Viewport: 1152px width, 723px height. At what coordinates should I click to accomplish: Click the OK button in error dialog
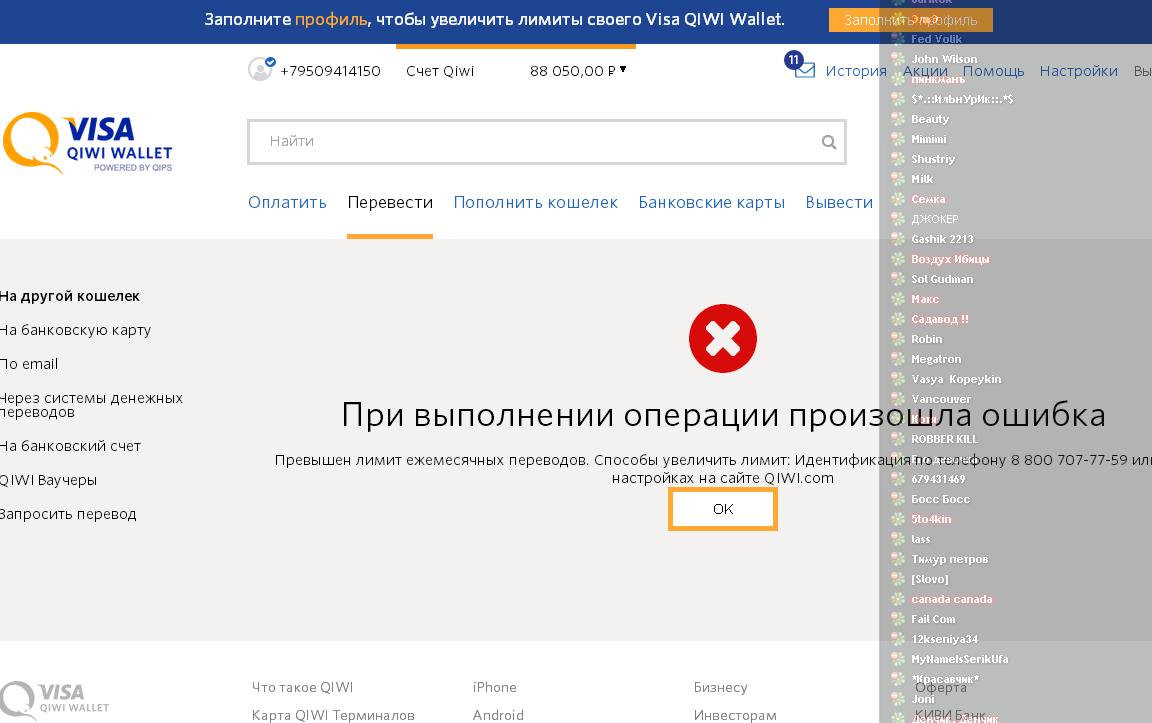(x=722, y=508)
